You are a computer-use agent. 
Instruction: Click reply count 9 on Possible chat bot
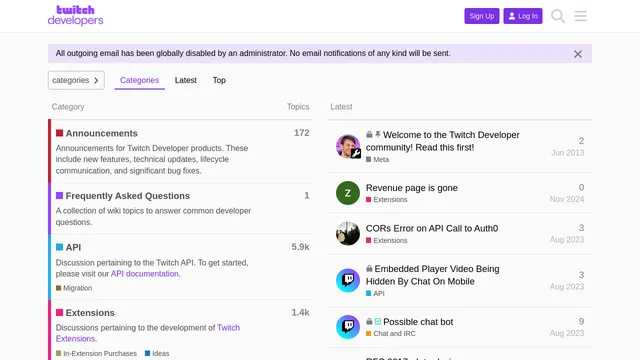coord(581,322)
